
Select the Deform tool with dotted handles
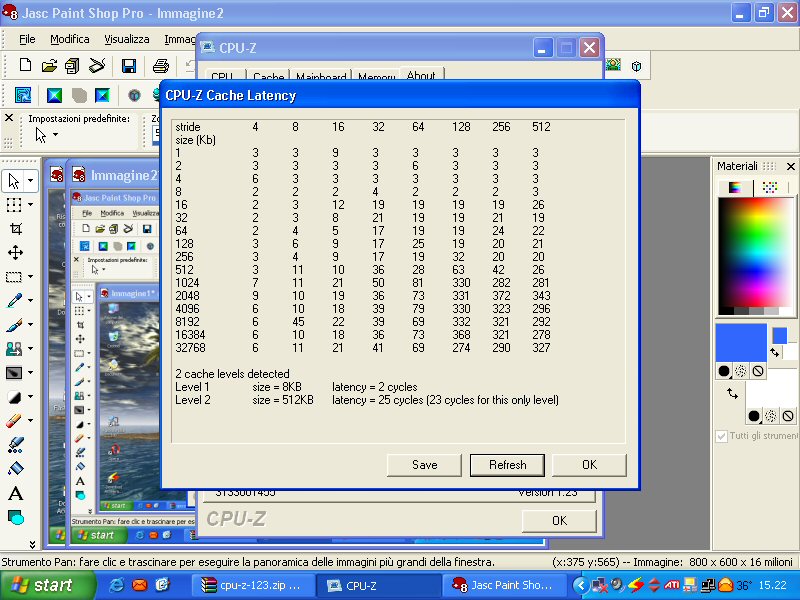pyautogui.click(x=14, y=205)
